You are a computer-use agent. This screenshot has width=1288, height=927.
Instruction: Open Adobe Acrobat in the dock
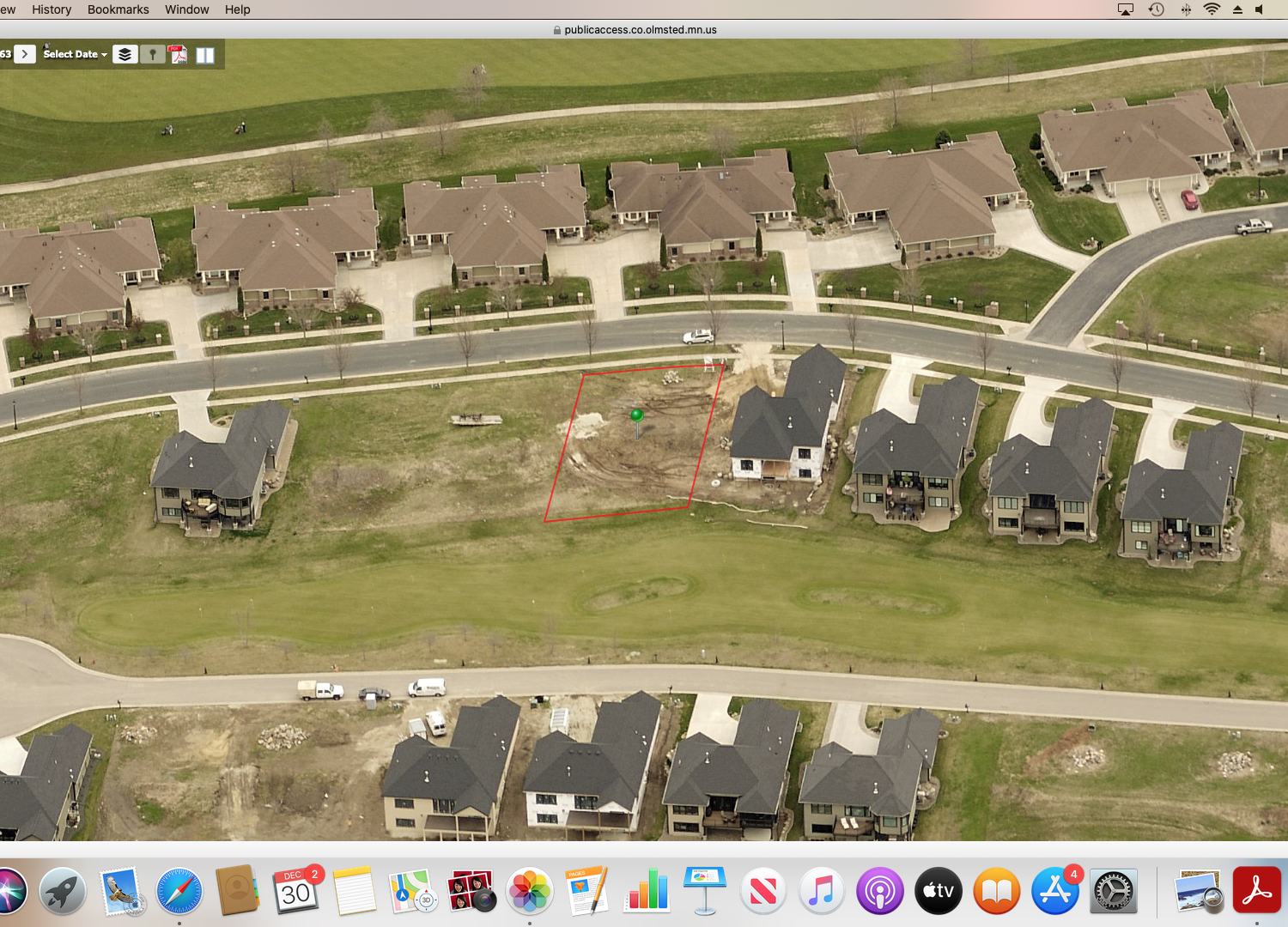coord(1257,890)
